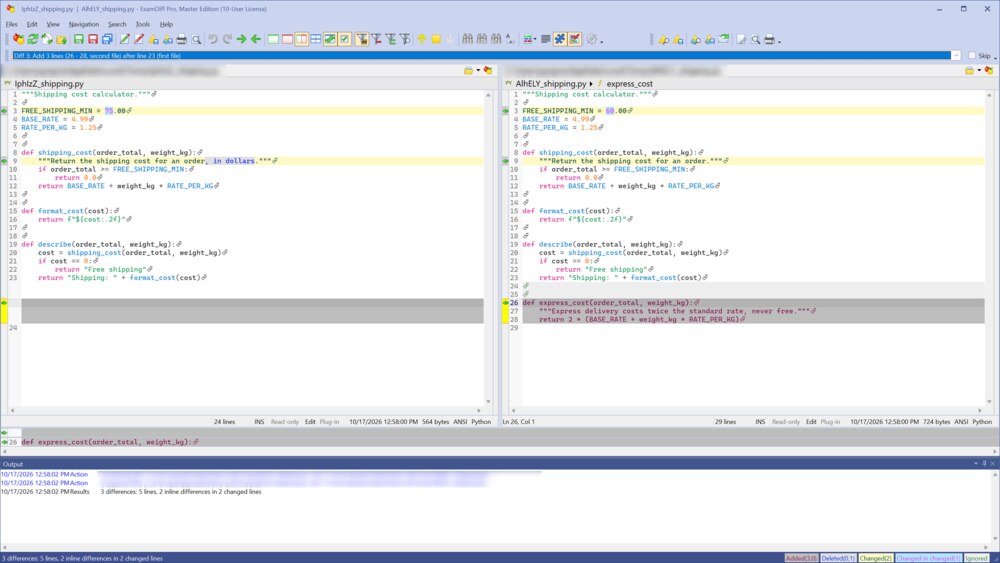Click the first binoculars Find icon
The width and height of the screenshot is (1000, 563).
tap(467, 40)
